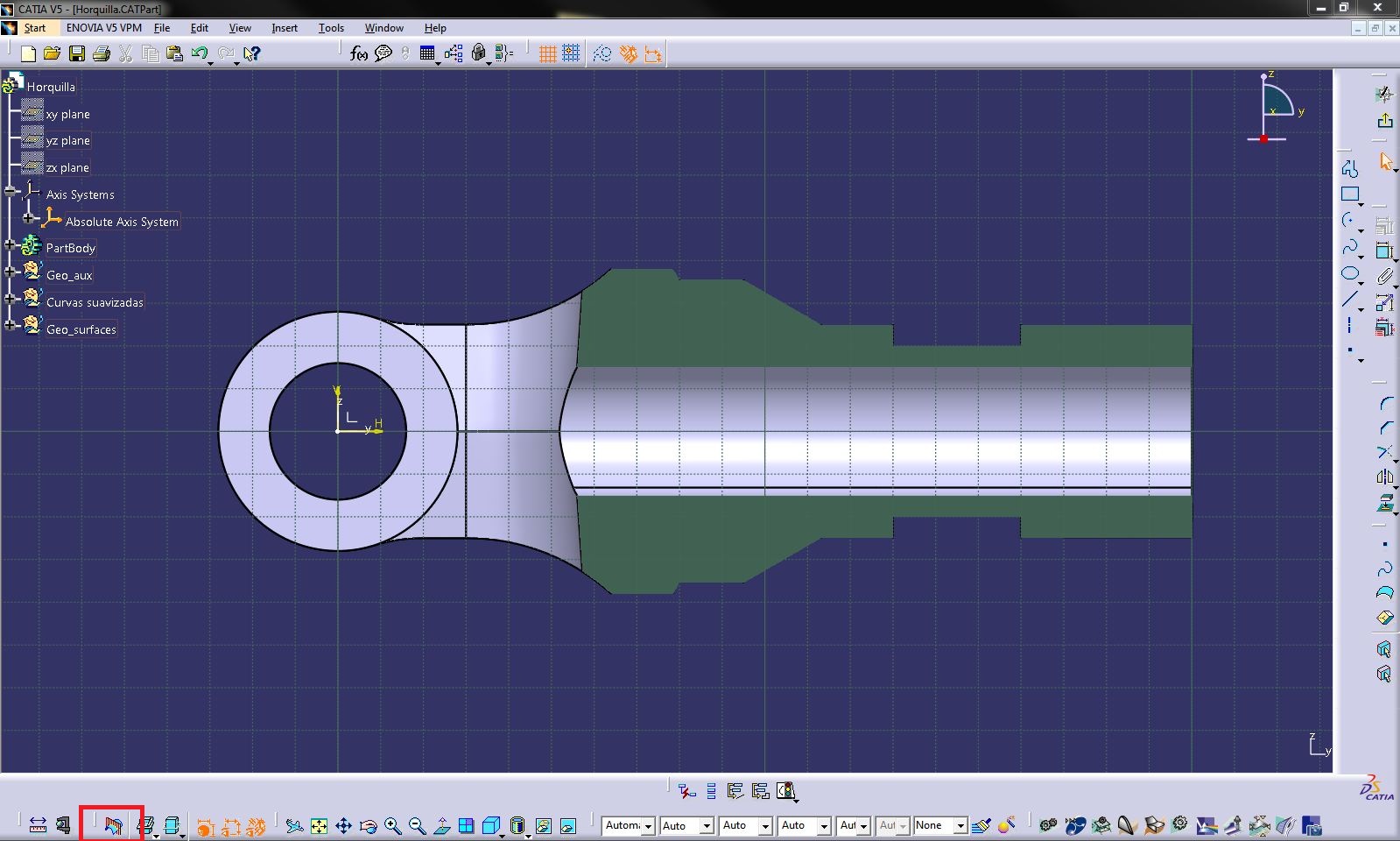
Task: Toggle Dimensional Constraints creation
Action: click(x=653, y=54)
